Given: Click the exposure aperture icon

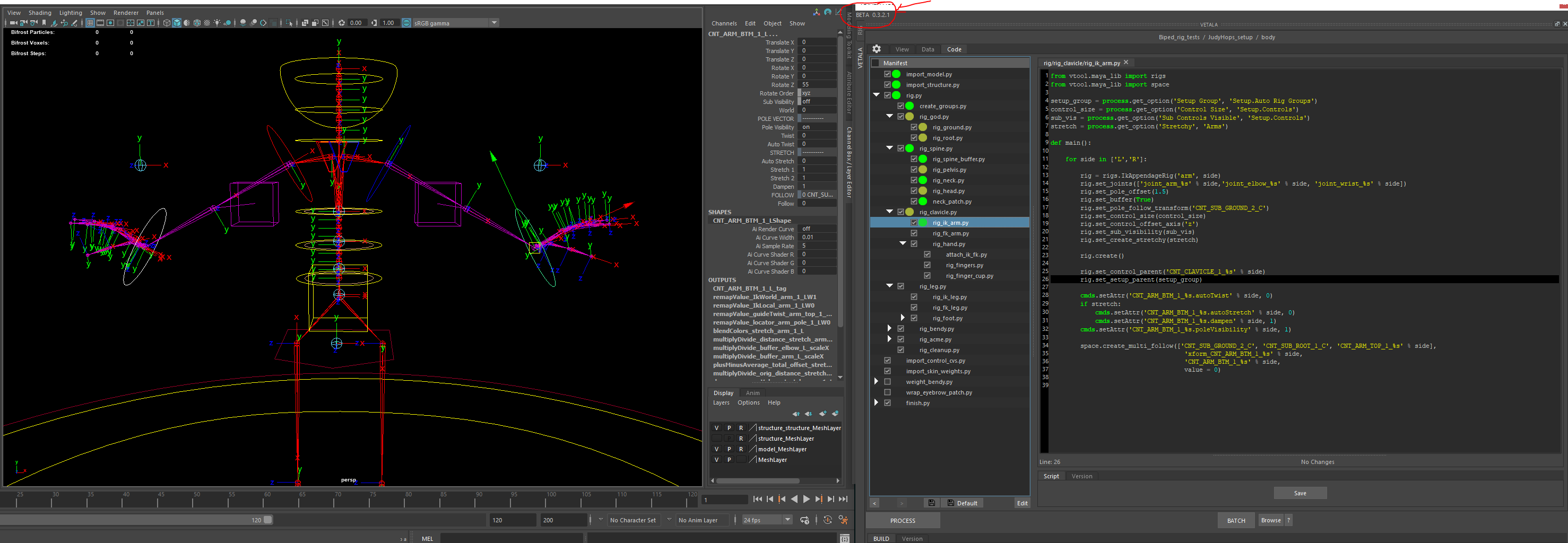Looking at the screenshot, I should [x=342, y=23].
